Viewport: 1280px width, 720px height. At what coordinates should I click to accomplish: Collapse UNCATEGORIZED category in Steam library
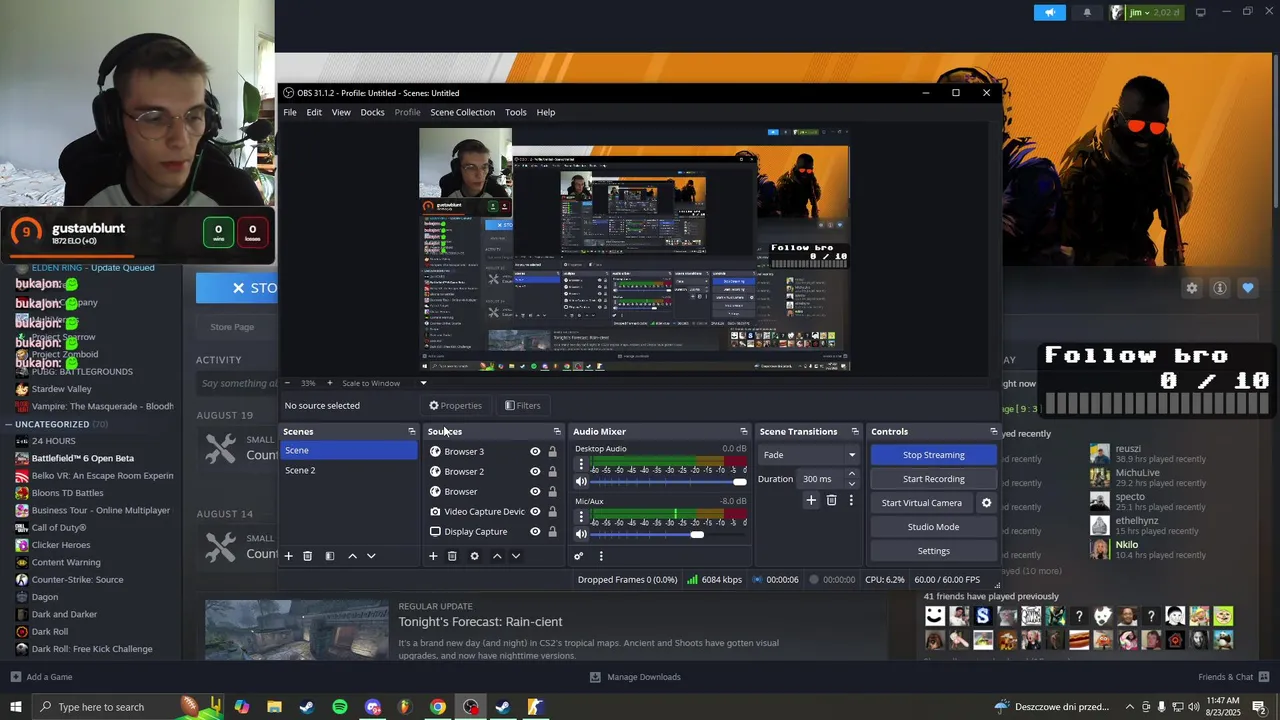tap(8, 424)
